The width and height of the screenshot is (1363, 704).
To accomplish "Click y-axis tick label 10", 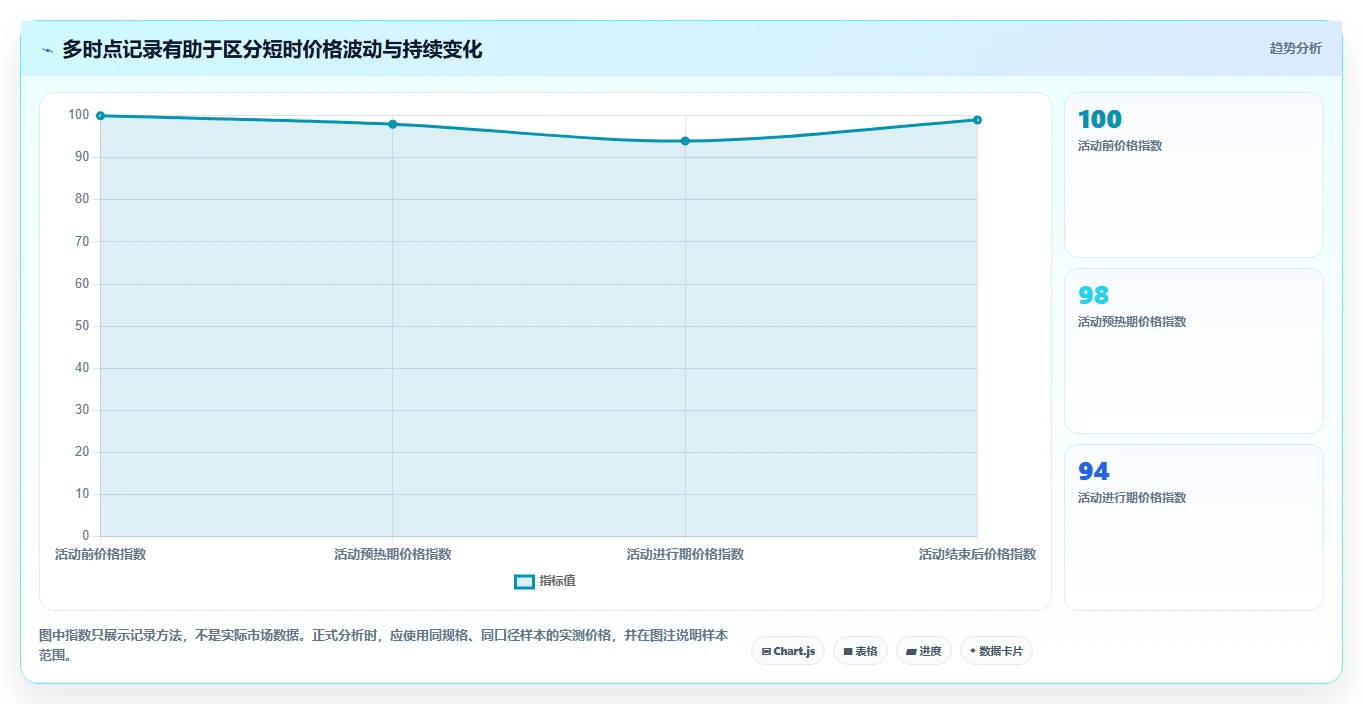I will 82,494.
